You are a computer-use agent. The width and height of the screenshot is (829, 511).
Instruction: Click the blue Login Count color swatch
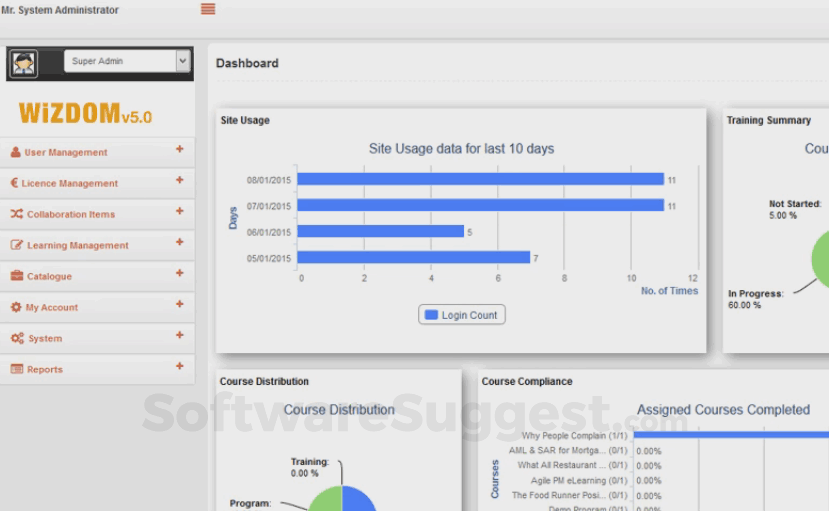point(431,314)
